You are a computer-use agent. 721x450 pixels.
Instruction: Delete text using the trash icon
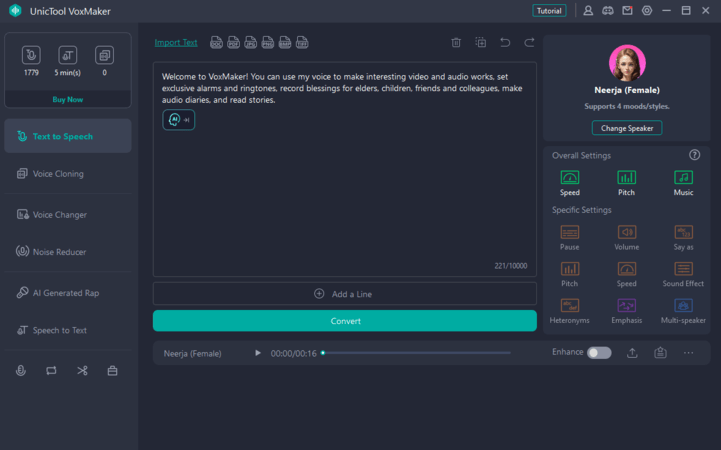[456, 43]
